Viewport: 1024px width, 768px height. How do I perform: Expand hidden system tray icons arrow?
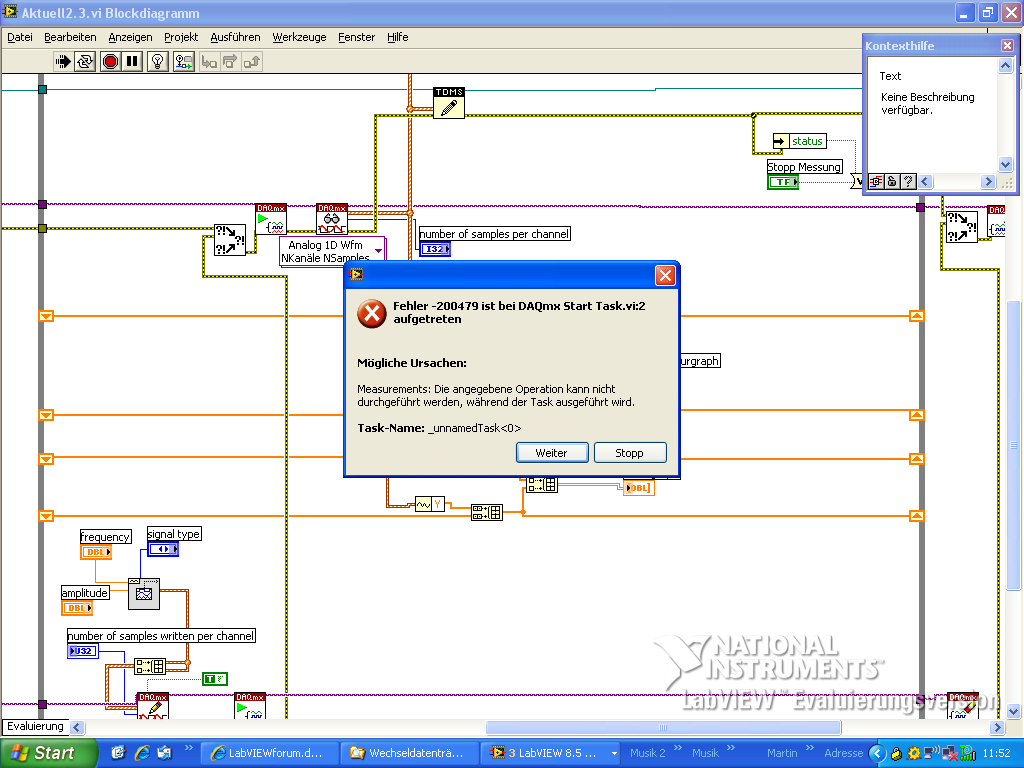[x=878, y=754]
